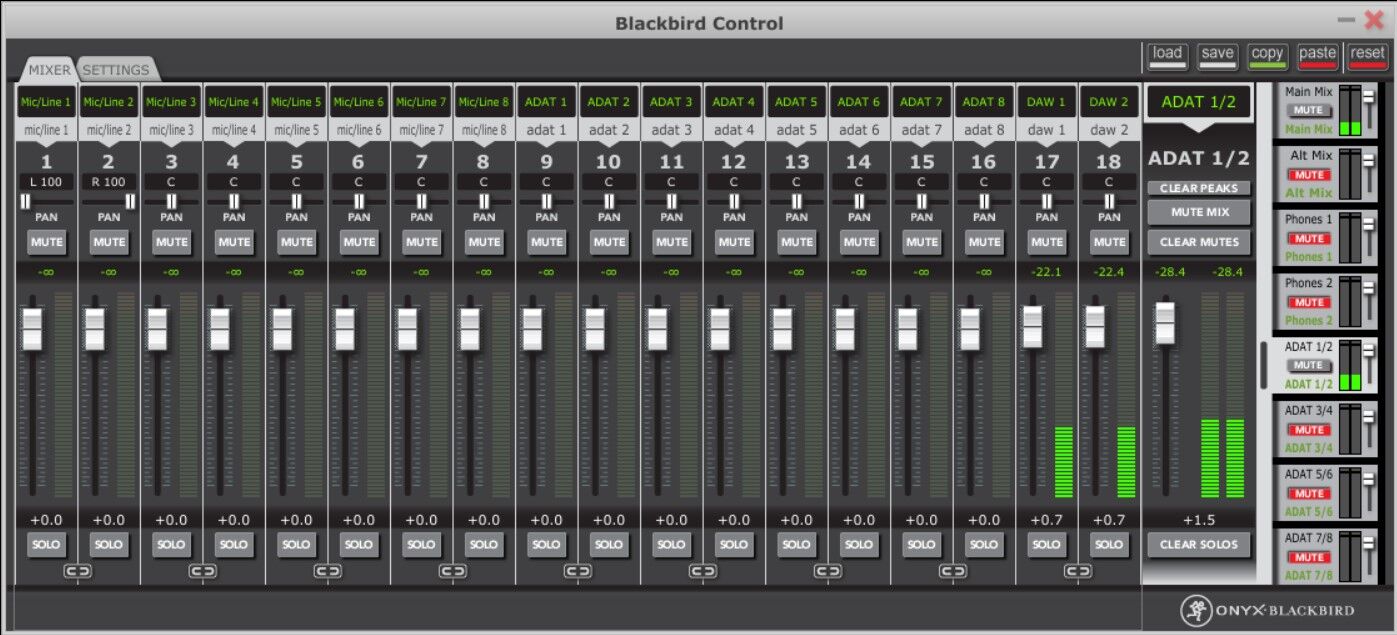
Task: Click the output bus list scrollbar
Action: tap(1264, 365)
